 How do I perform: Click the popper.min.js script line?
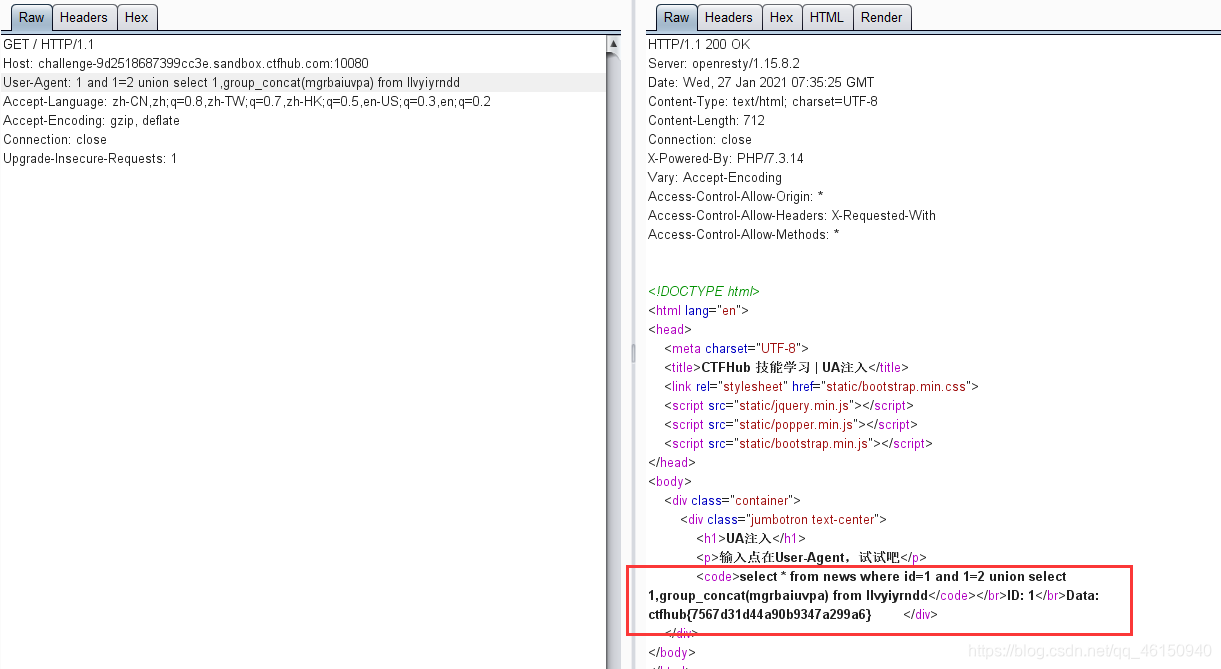tap(789, 424)
